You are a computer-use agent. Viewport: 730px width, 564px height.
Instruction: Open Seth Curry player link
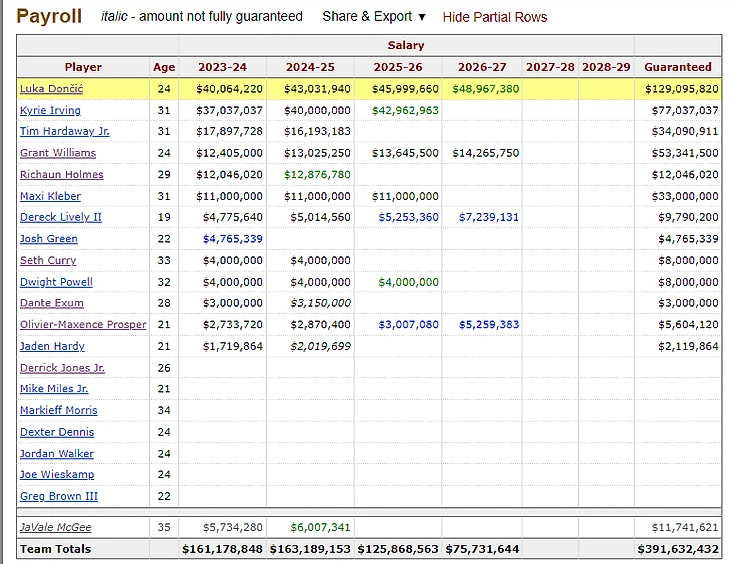47,260
